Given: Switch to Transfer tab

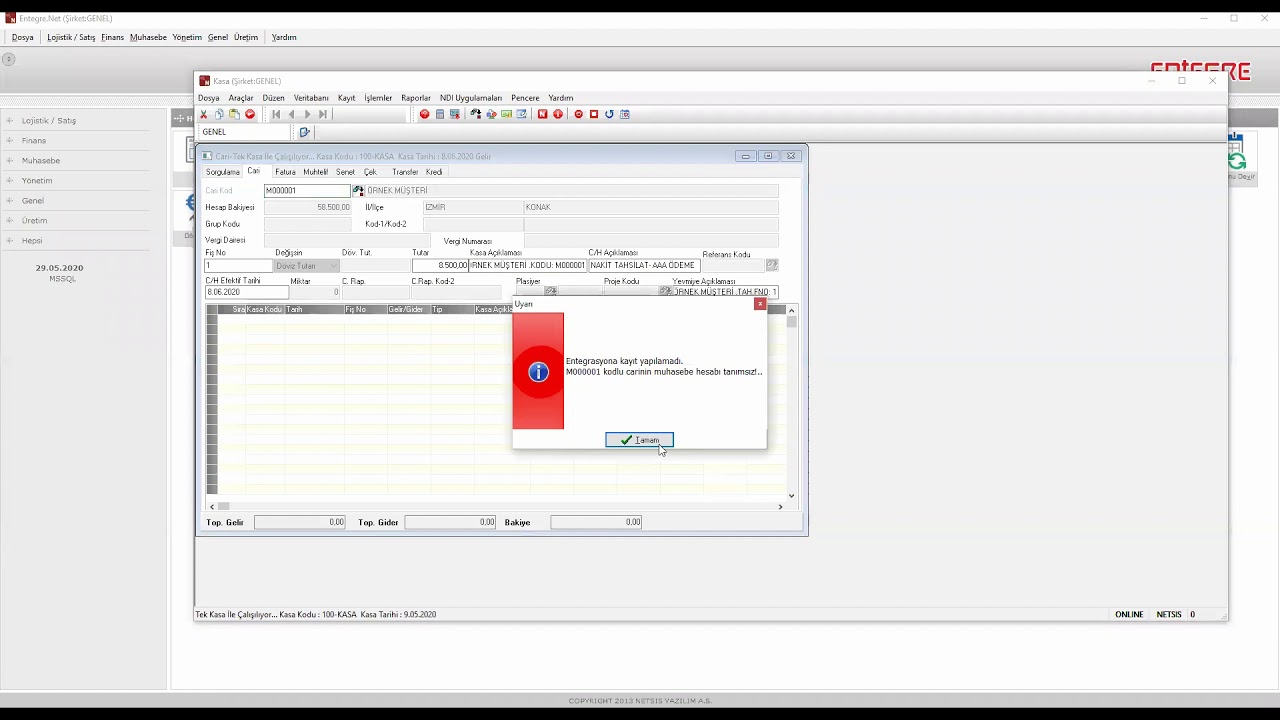Looking at the screenshot, I should tap(405, 172).
